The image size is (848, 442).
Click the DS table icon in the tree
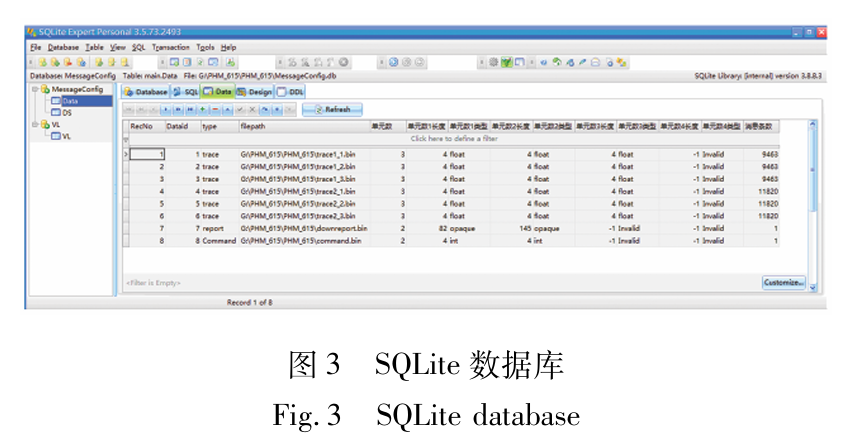pos(56,113)
